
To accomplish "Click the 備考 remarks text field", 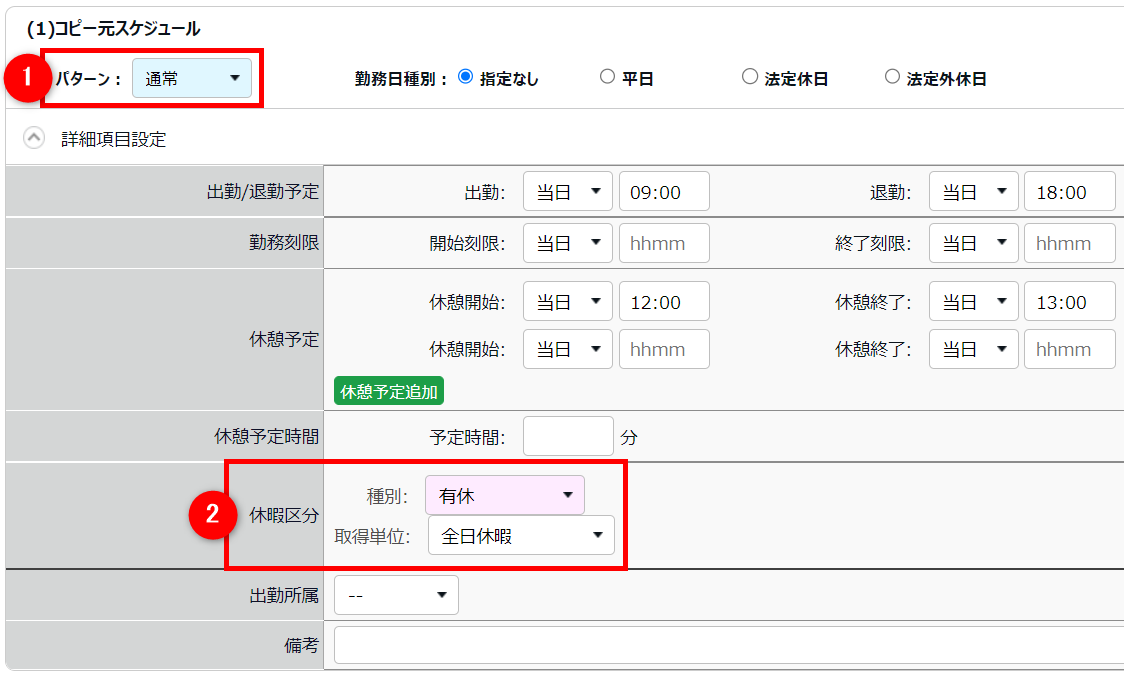I will (x=728, y=646).
